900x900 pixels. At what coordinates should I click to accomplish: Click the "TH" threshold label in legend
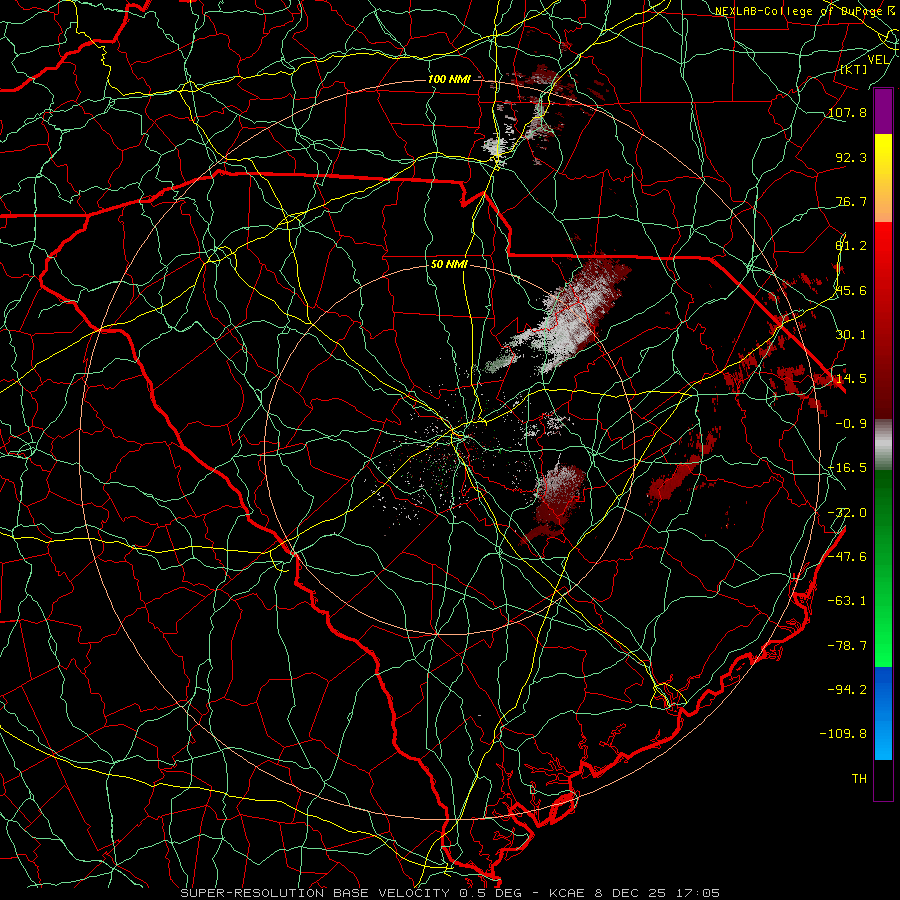(x=859, y=779)
